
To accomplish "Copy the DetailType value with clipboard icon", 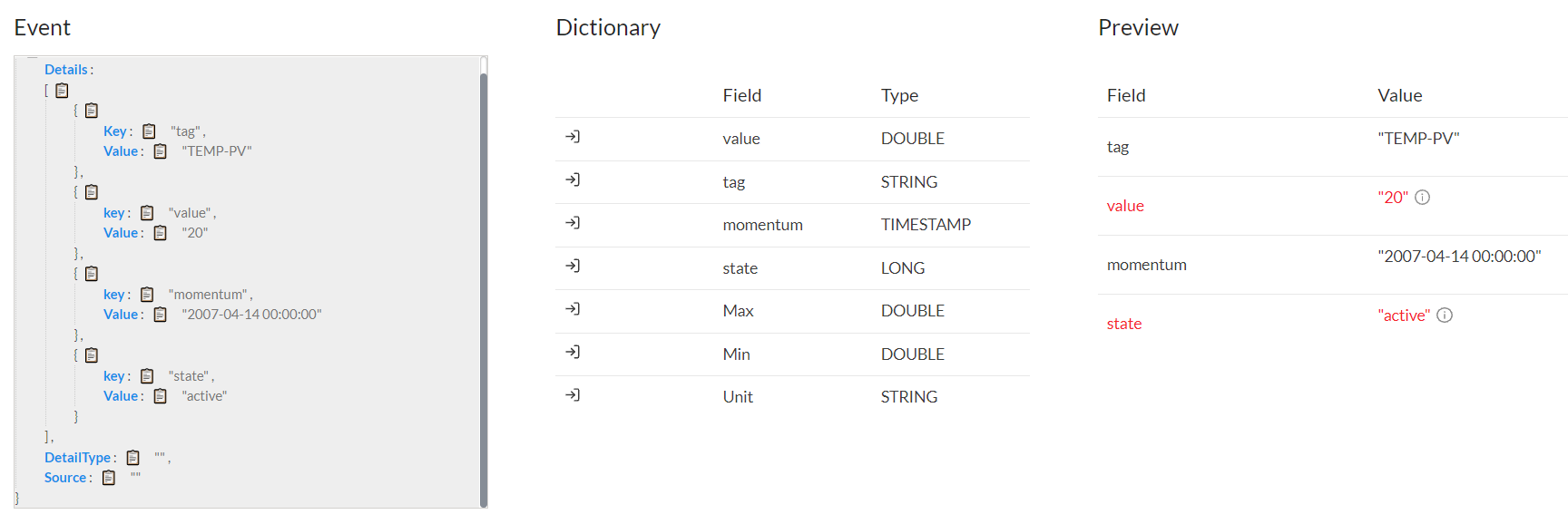I will 133,458.
